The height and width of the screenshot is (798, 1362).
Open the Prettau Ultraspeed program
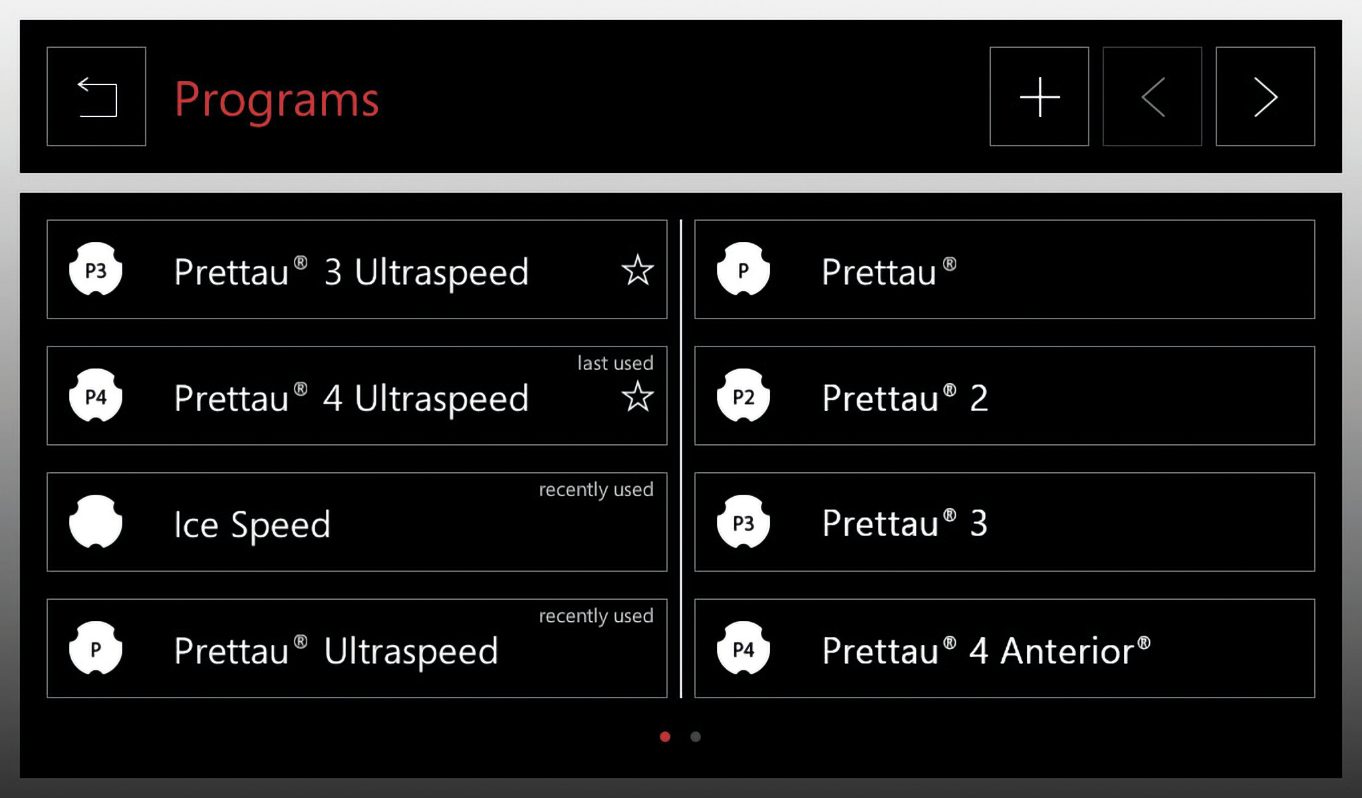point(336,651)
